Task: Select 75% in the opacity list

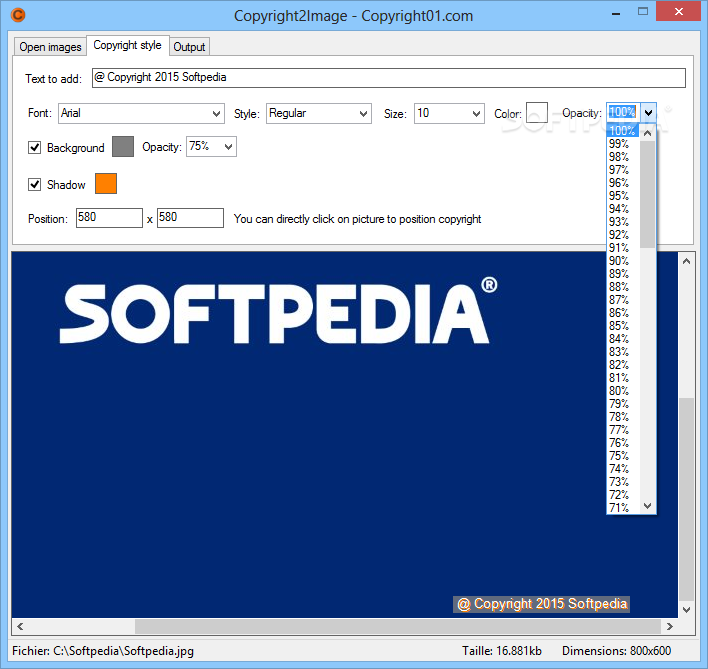Action: tap(623, 456)
